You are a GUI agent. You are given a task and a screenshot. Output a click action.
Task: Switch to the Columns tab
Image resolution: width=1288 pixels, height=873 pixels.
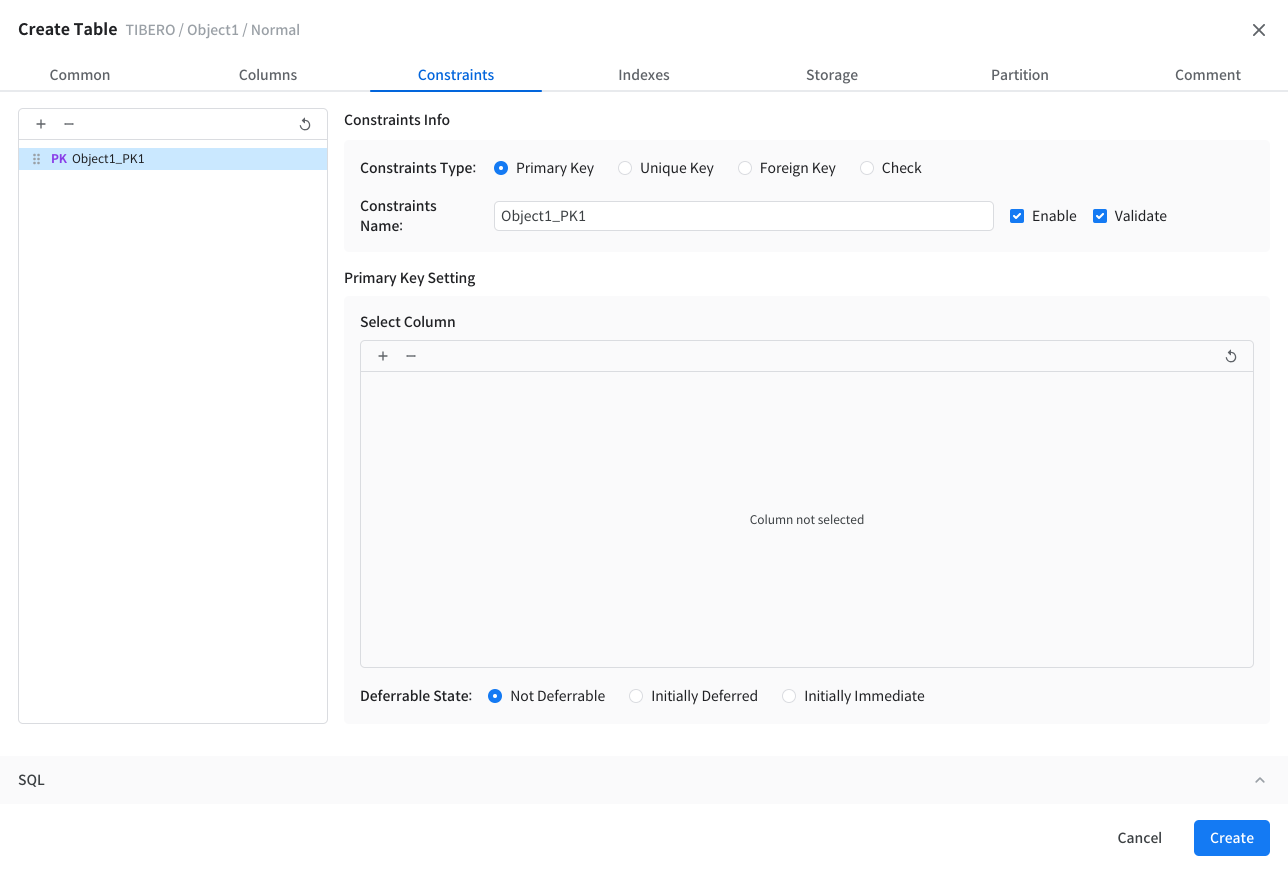pyautogui.click(x=268, y=75)
